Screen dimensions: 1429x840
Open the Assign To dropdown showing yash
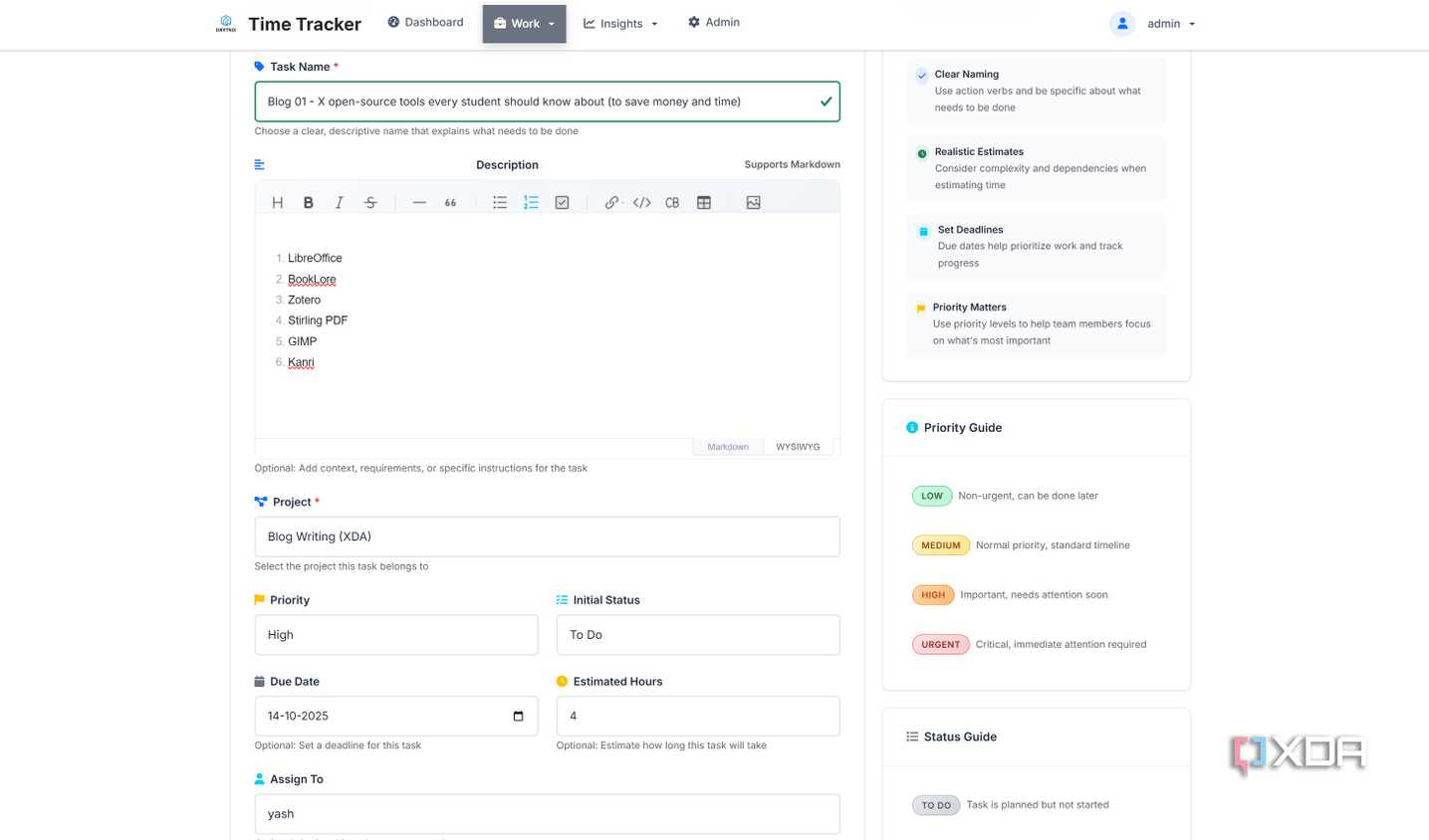click(x=547, y=814)
